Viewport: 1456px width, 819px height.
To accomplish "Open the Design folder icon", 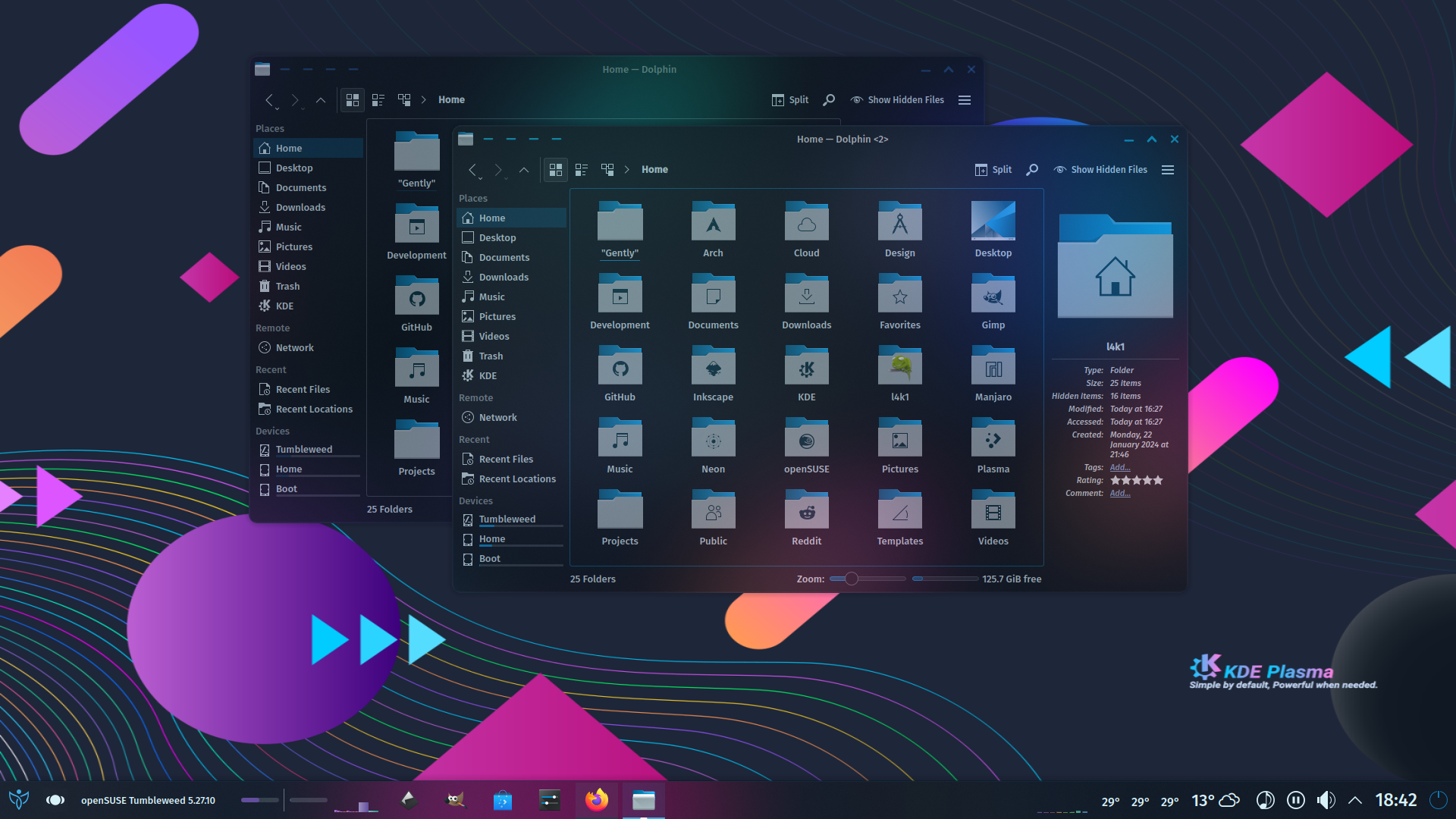I will [899, 221].
